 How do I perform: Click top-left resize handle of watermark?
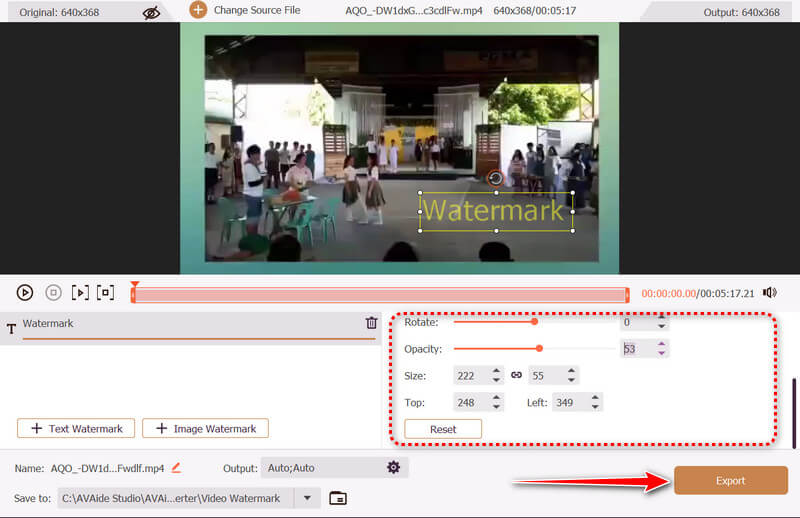click(420, 193)
